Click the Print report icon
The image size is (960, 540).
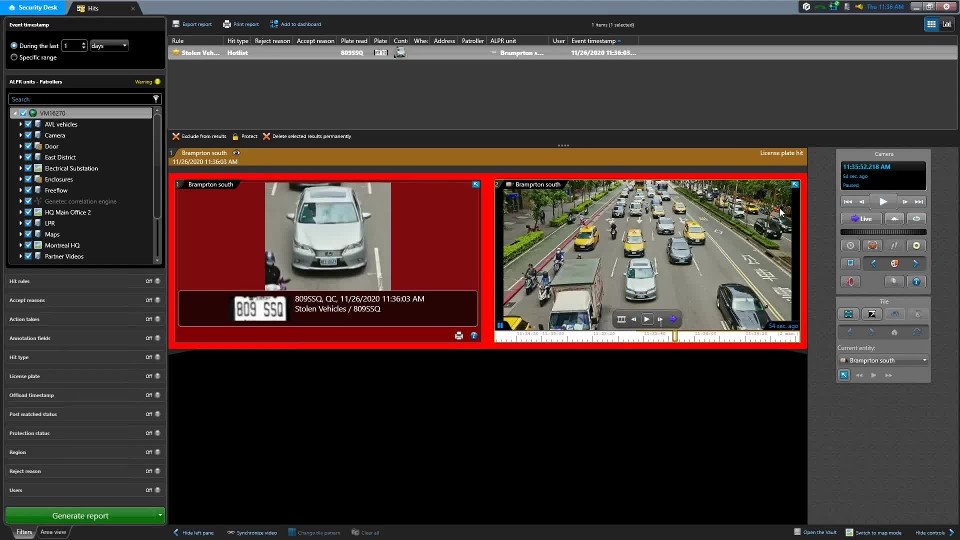tap(227, 24)
